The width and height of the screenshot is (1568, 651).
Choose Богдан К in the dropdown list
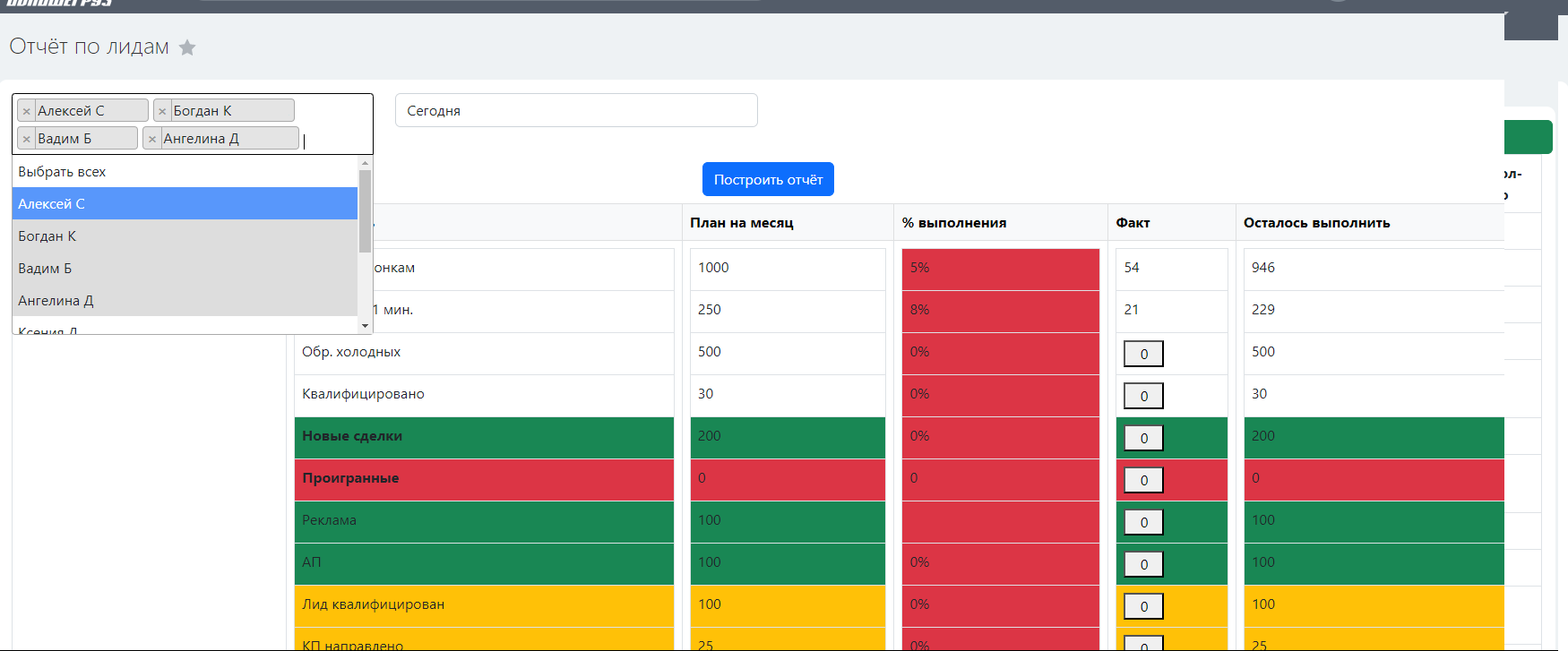pos(185,236)
